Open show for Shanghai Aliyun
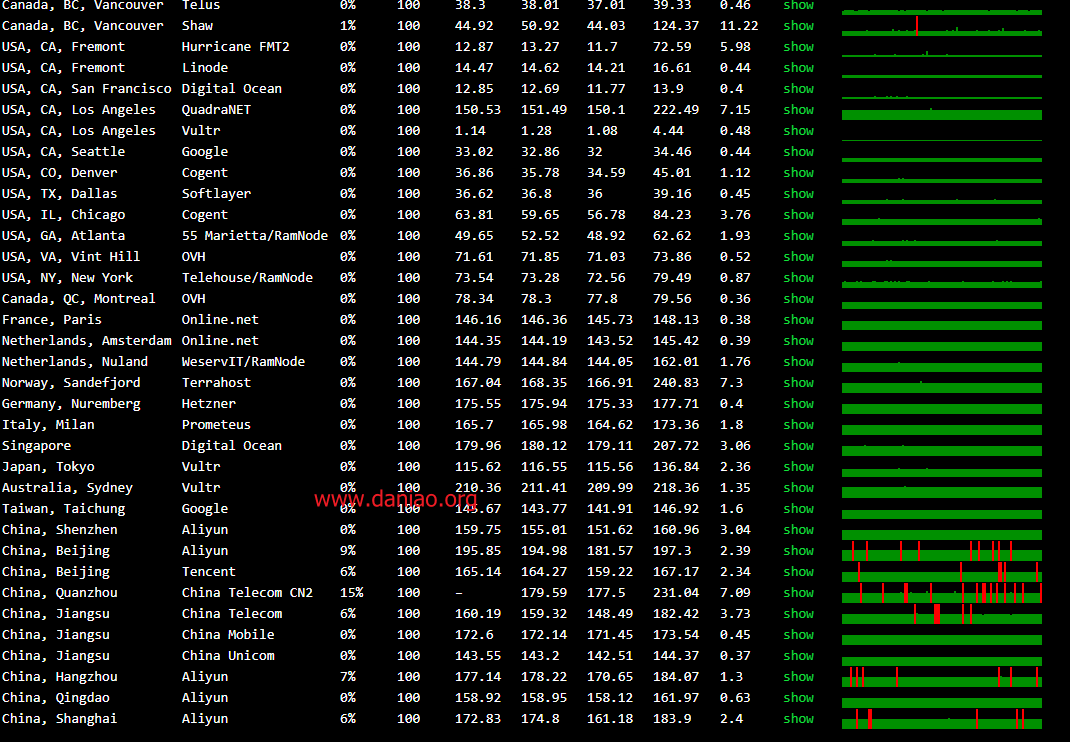This screenshot has width=1070, height=742. tap(798, 719)
